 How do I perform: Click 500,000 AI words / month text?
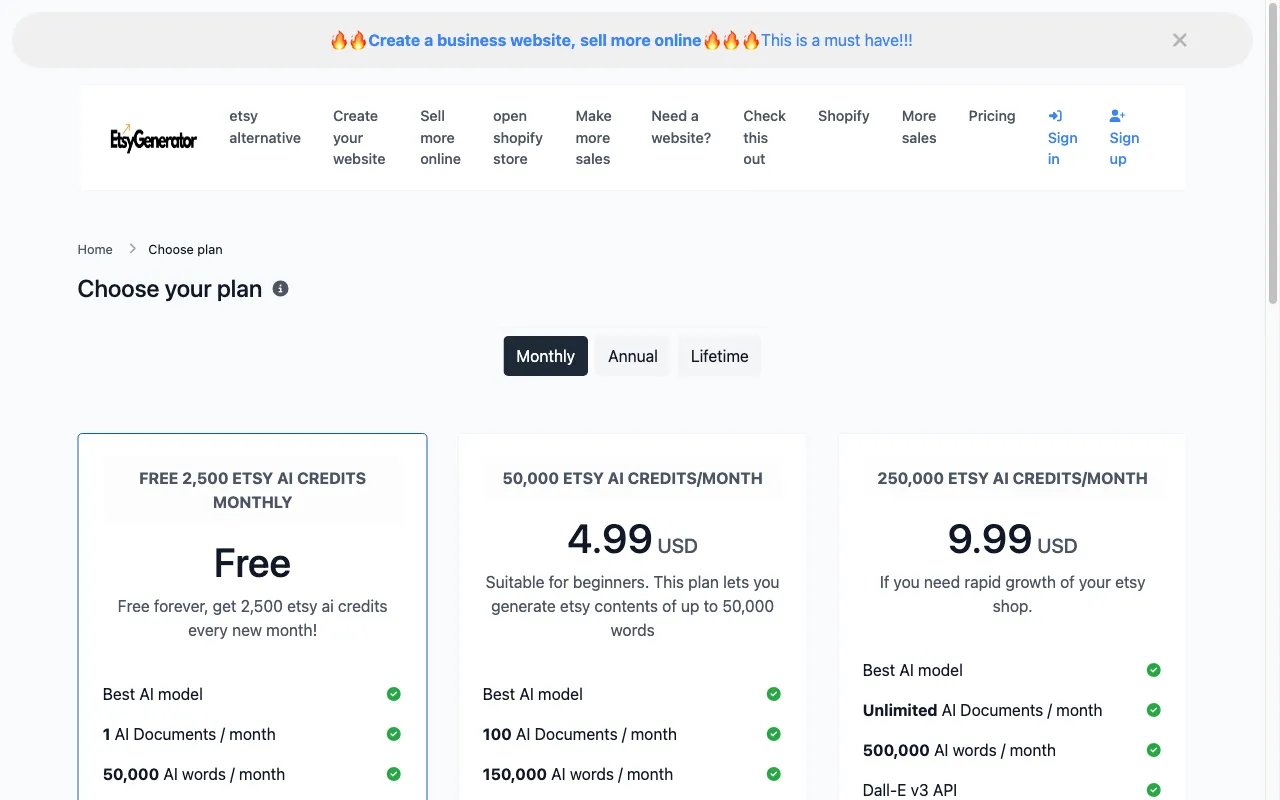pos(959,750)
